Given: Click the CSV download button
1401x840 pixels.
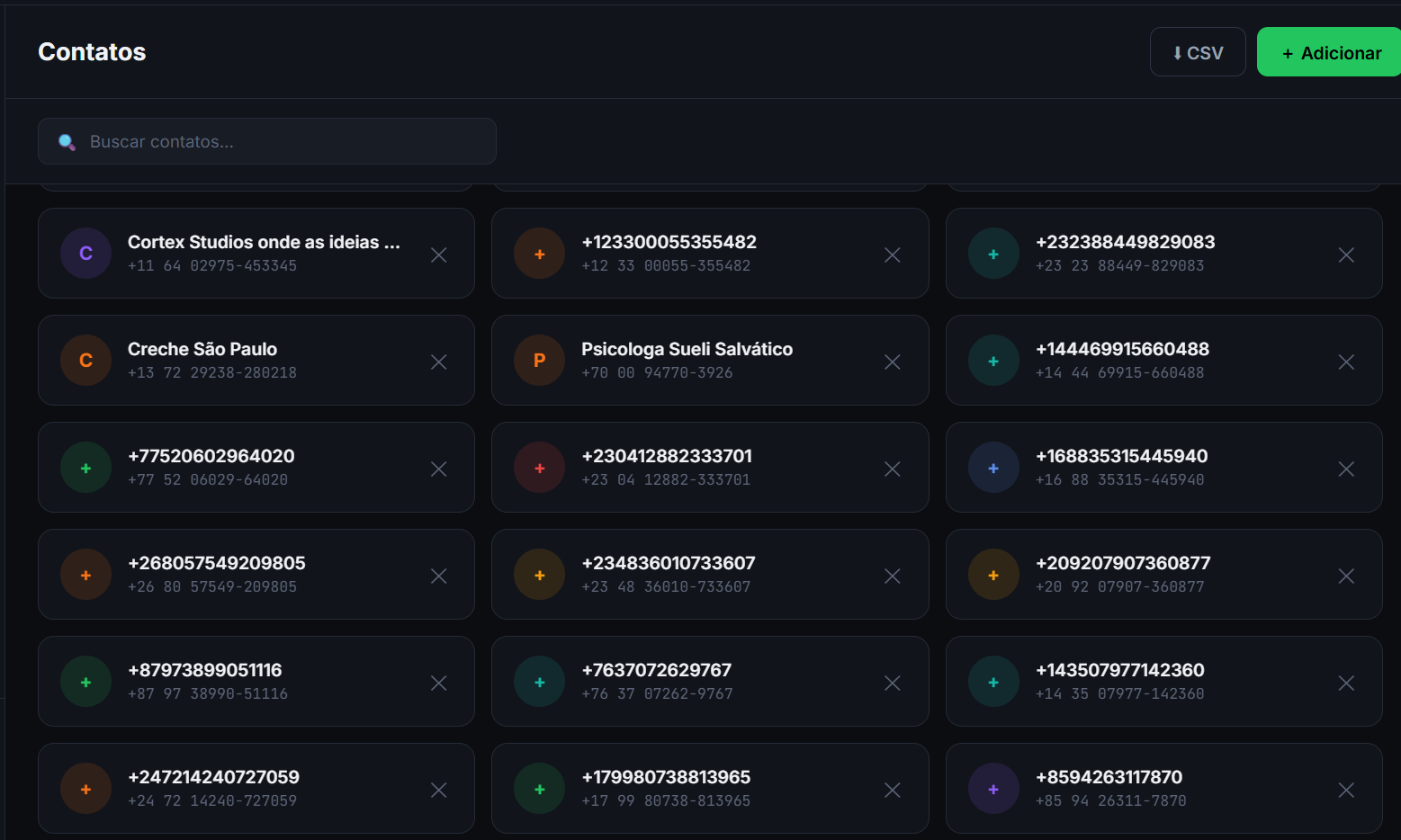Looking at the screenshot, I should point(1198,52).
